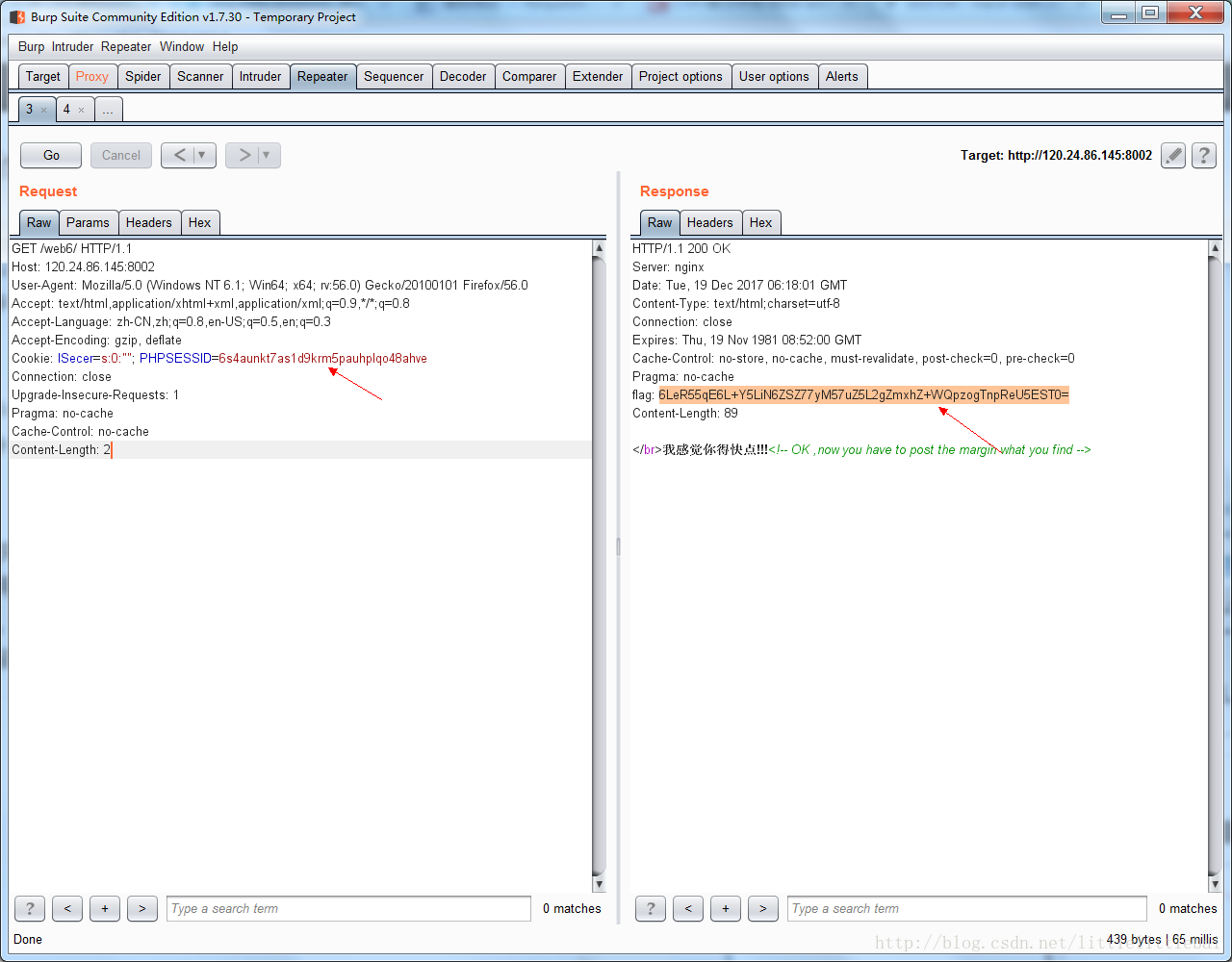The width and height of the screenshot is (1232, 962).
Task: Select the Response Raw tab
Action: click(660, 222)
